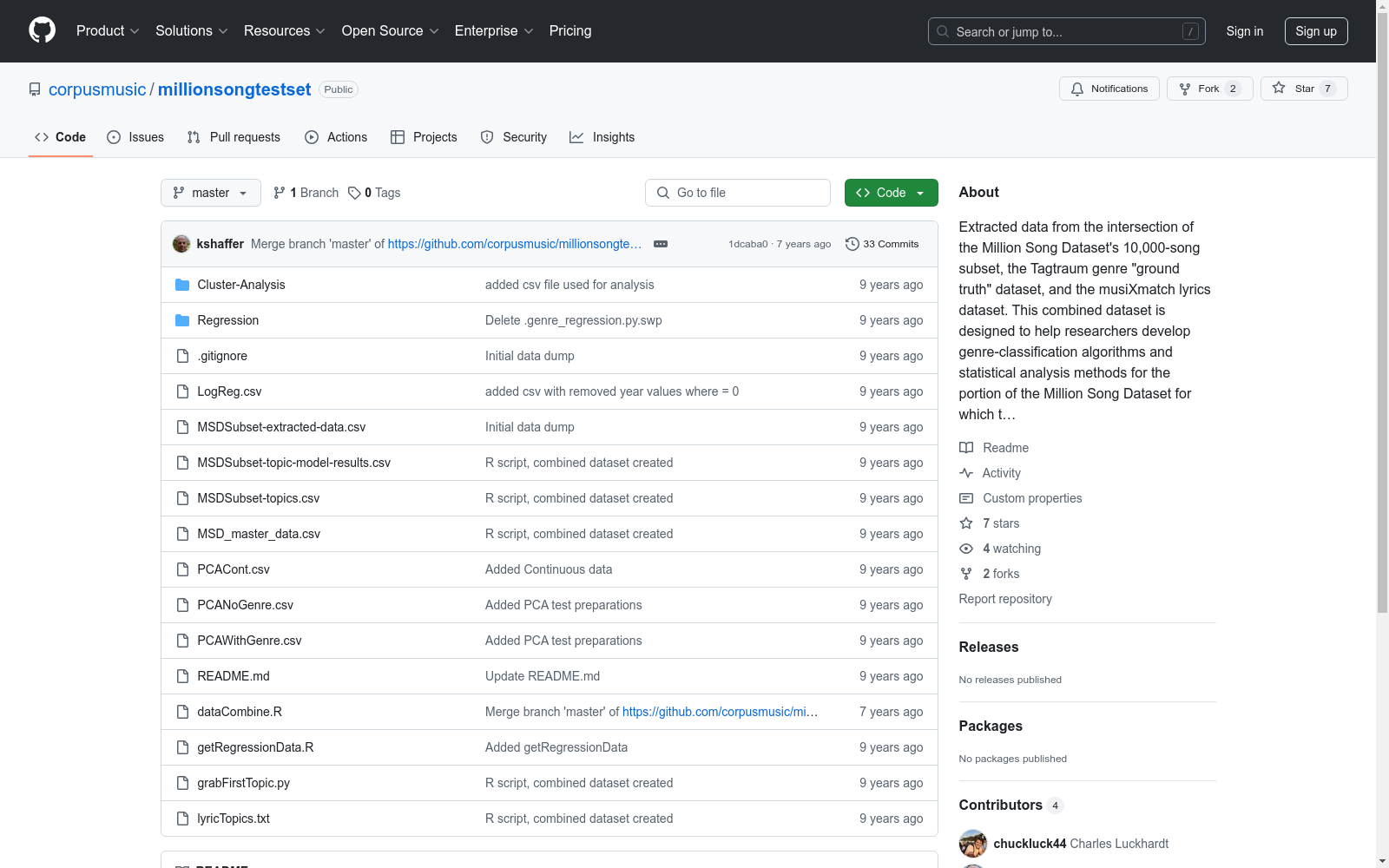The width and height of the screenshot is (1389, 868).
Task: Open the corpusmusic organization link
Action: pyautogui.click(x=97, y=89)
